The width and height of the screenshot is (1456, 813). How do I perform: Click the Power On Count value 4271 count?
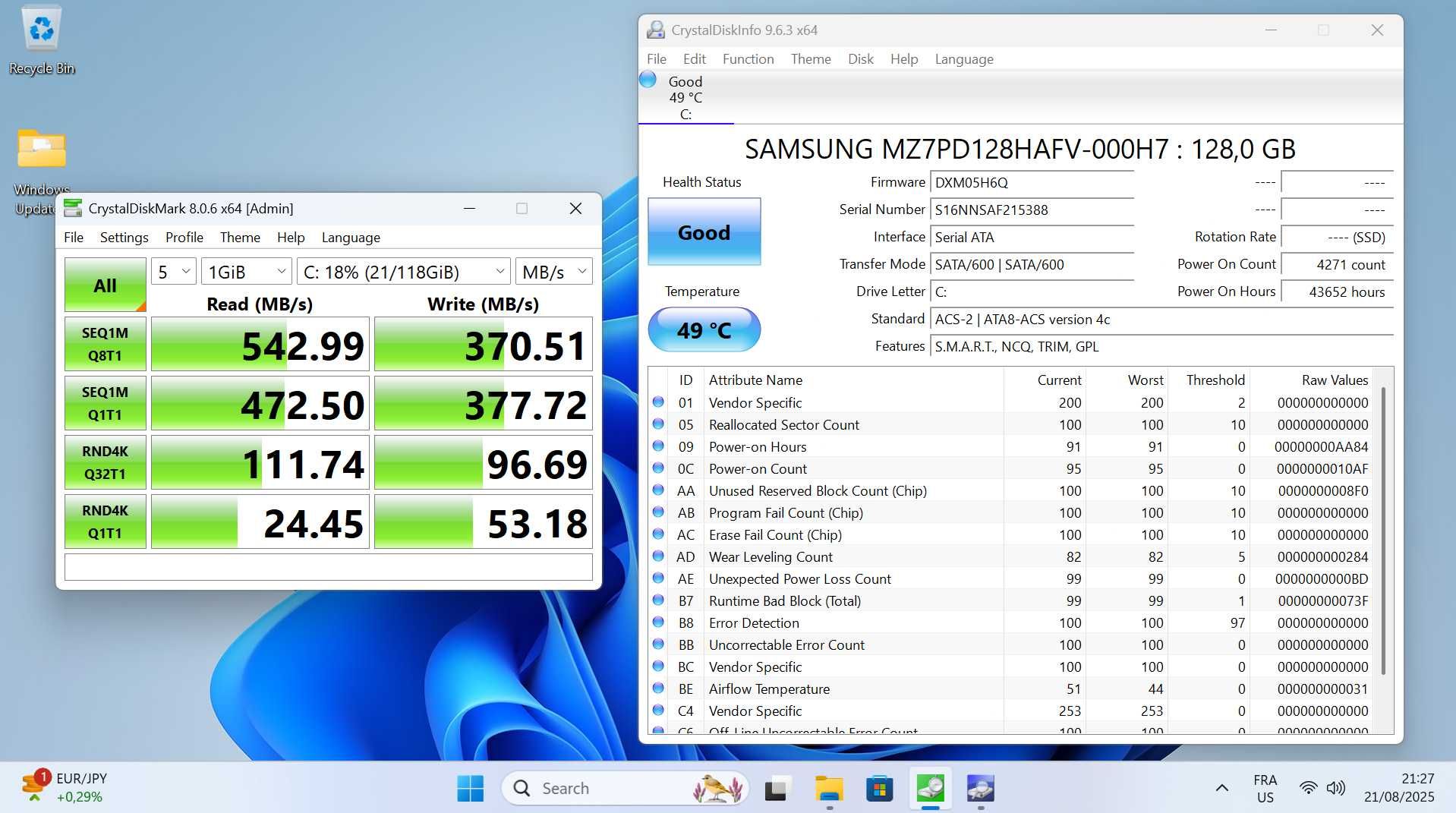click(x=1337, y=264)
